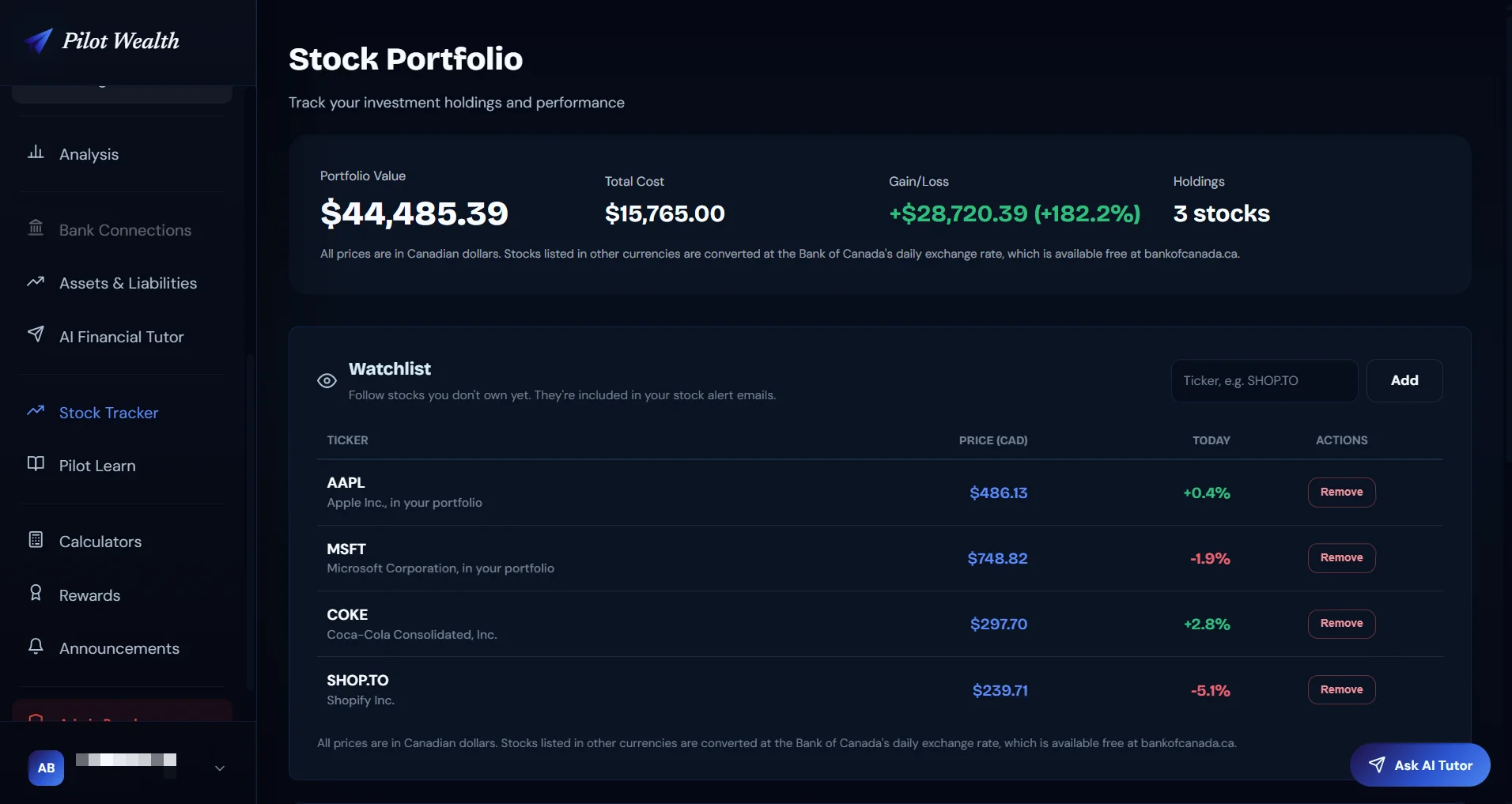Click the MSFT price $748.82

[997, 558]
